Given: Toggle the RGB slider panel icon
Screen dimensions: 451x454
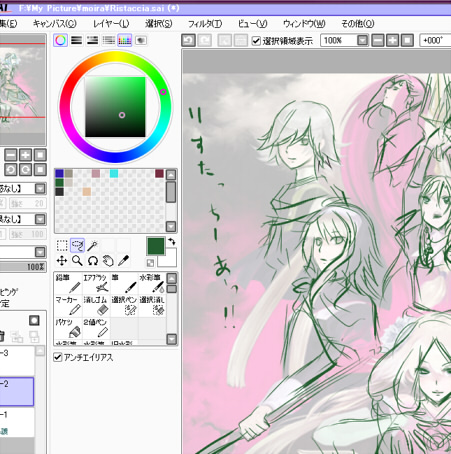Looking at the screenshot, I should click(76, 41).
